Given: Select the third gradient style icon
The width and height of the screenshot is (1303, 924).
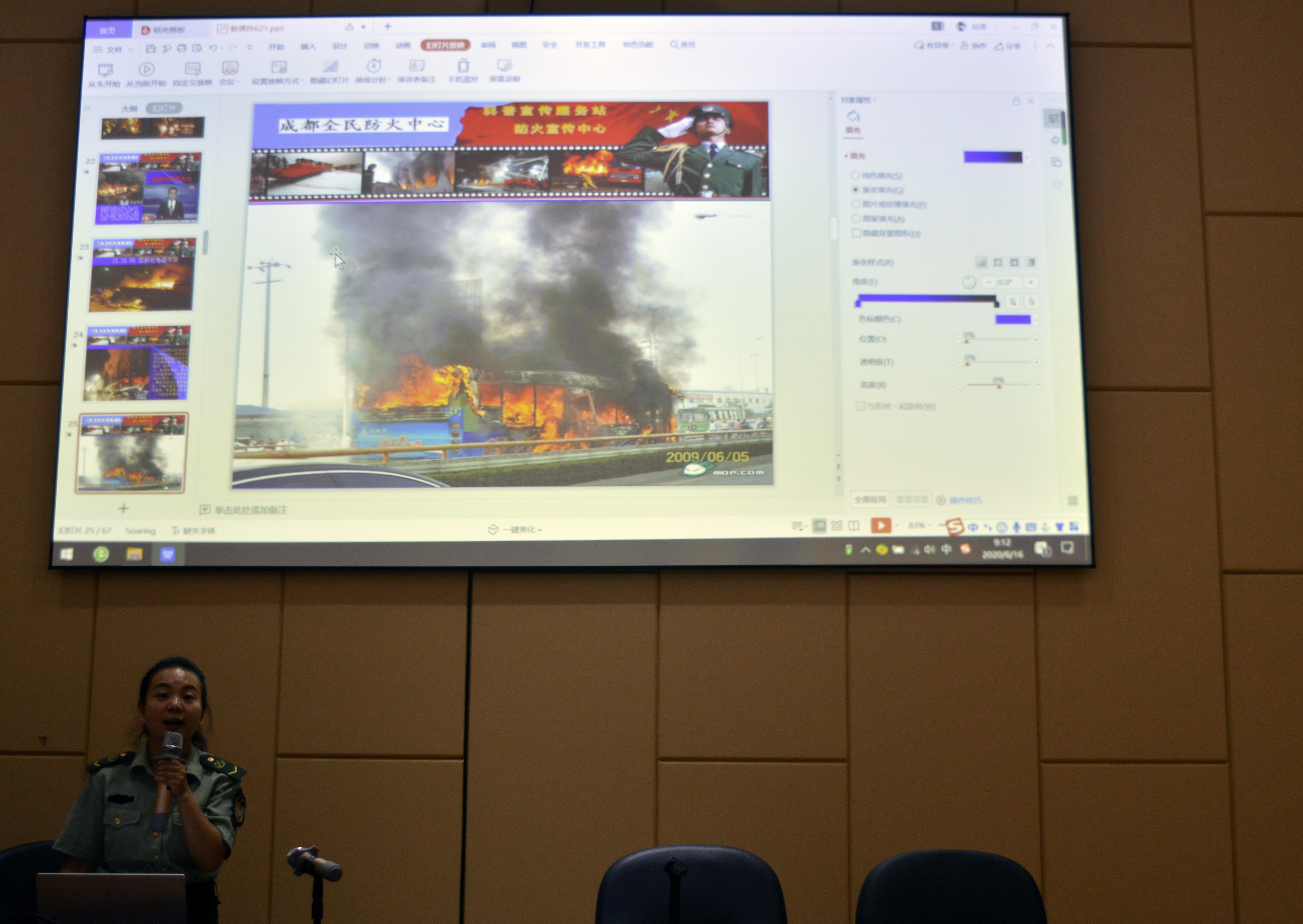Looking at the screenshot, I should click(x=1014, y=262).
